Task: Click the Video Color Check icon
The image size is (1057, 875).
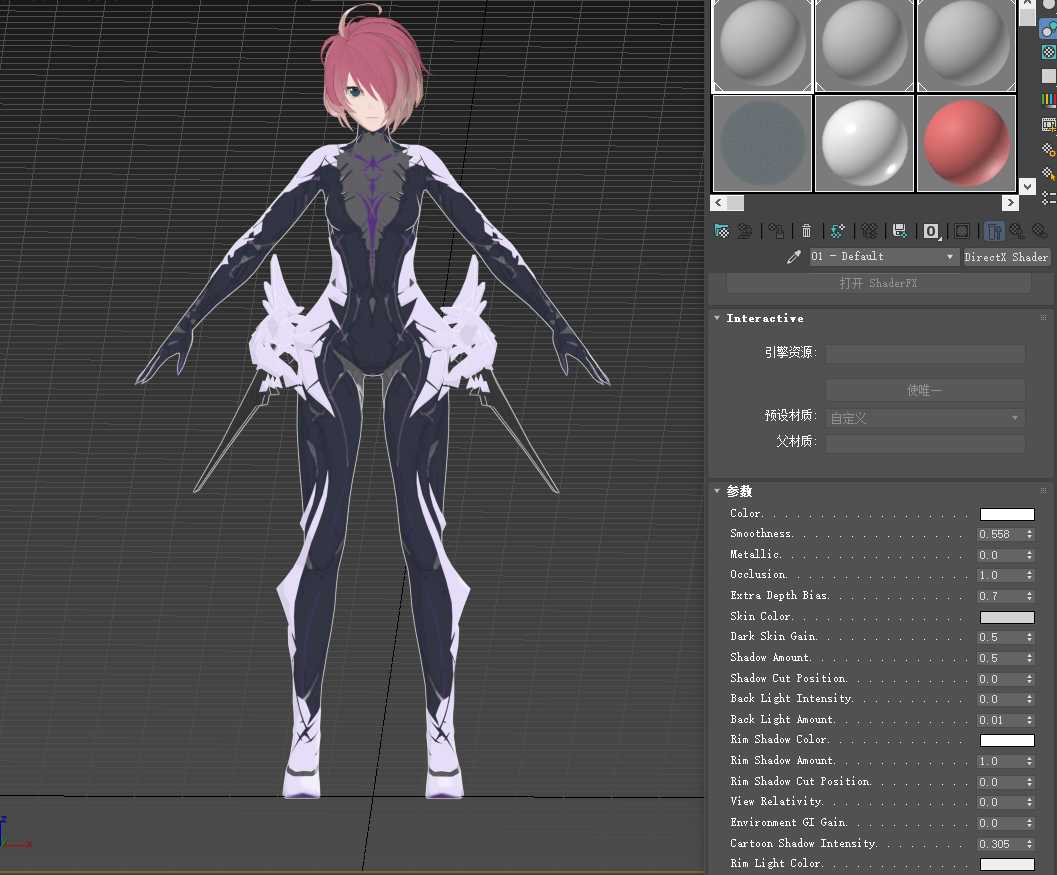Action: (x=1048, y=99)
